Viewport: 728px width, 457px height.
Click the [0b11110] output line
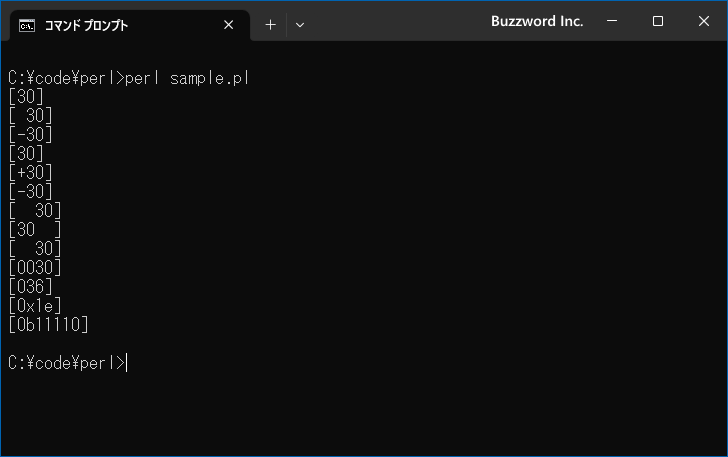[x=48, y=325]
